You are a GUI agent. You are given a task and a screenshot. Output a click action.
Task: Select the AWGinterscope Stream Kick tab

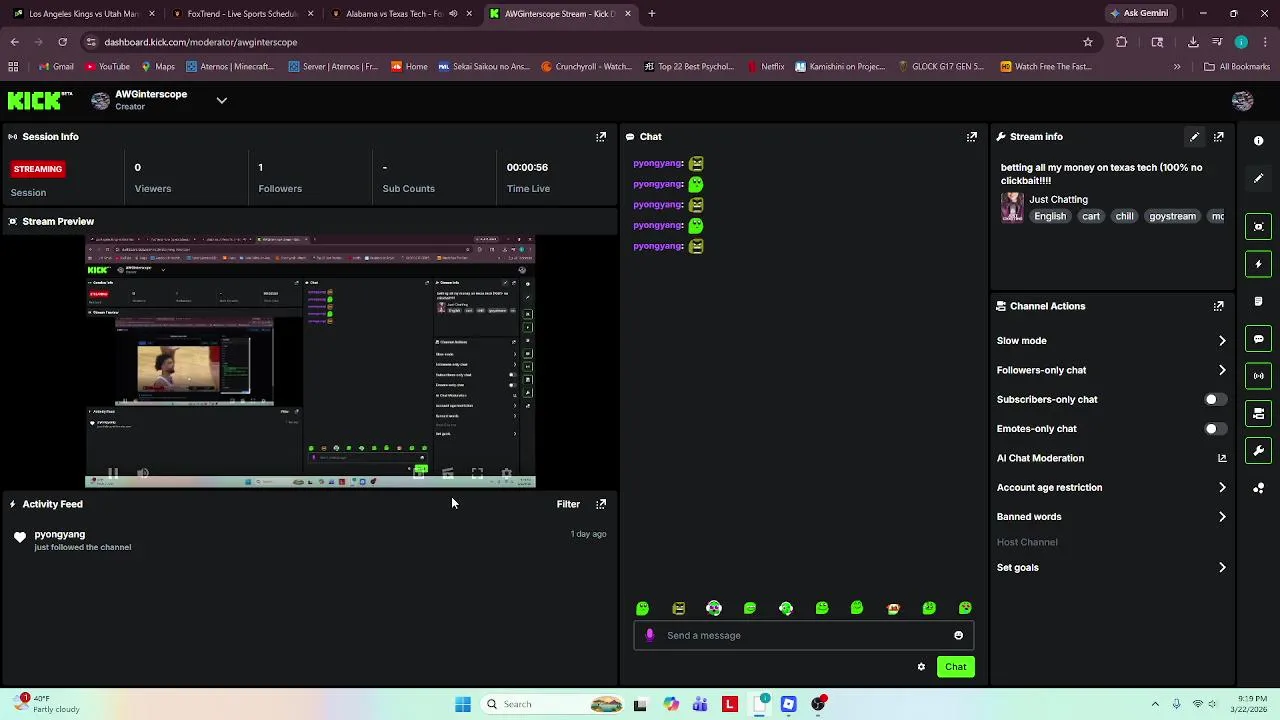tap(561, 14)
